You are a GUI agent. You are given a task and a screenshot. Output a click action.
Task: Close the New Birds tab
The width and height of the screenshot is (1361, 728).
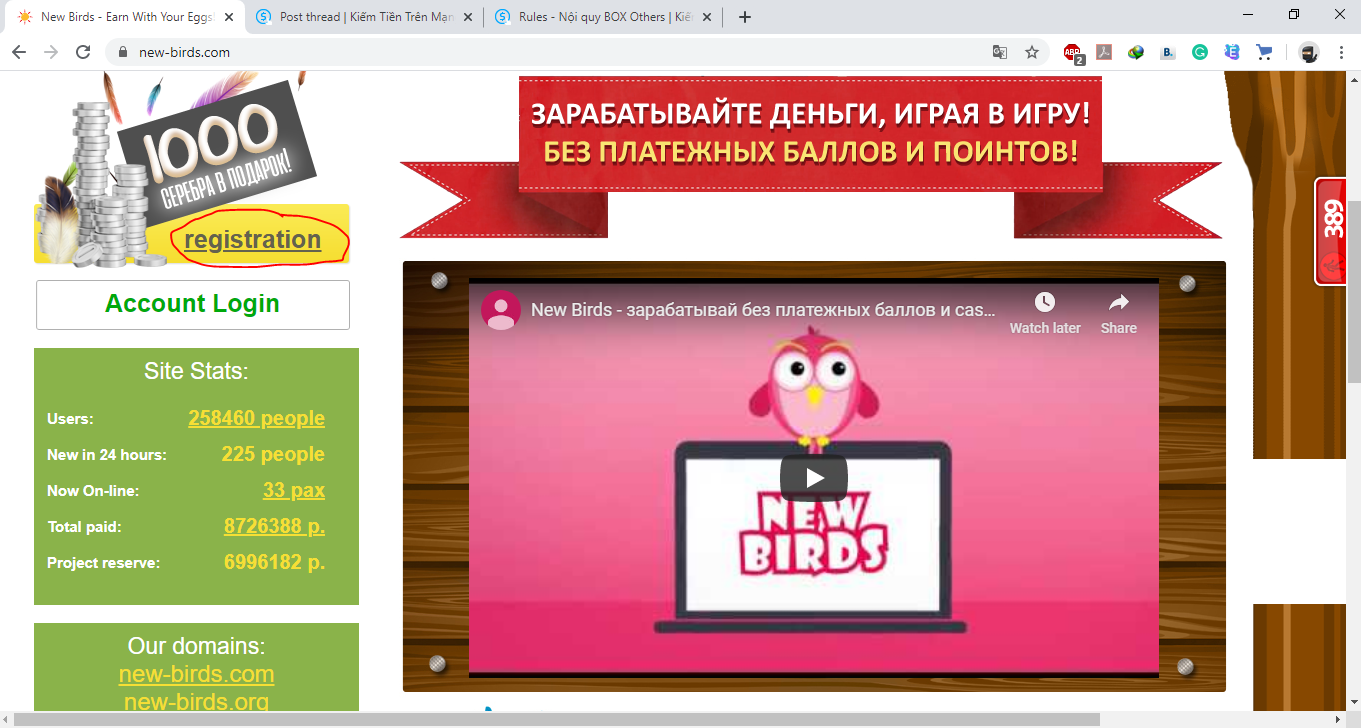coord(230,17)
